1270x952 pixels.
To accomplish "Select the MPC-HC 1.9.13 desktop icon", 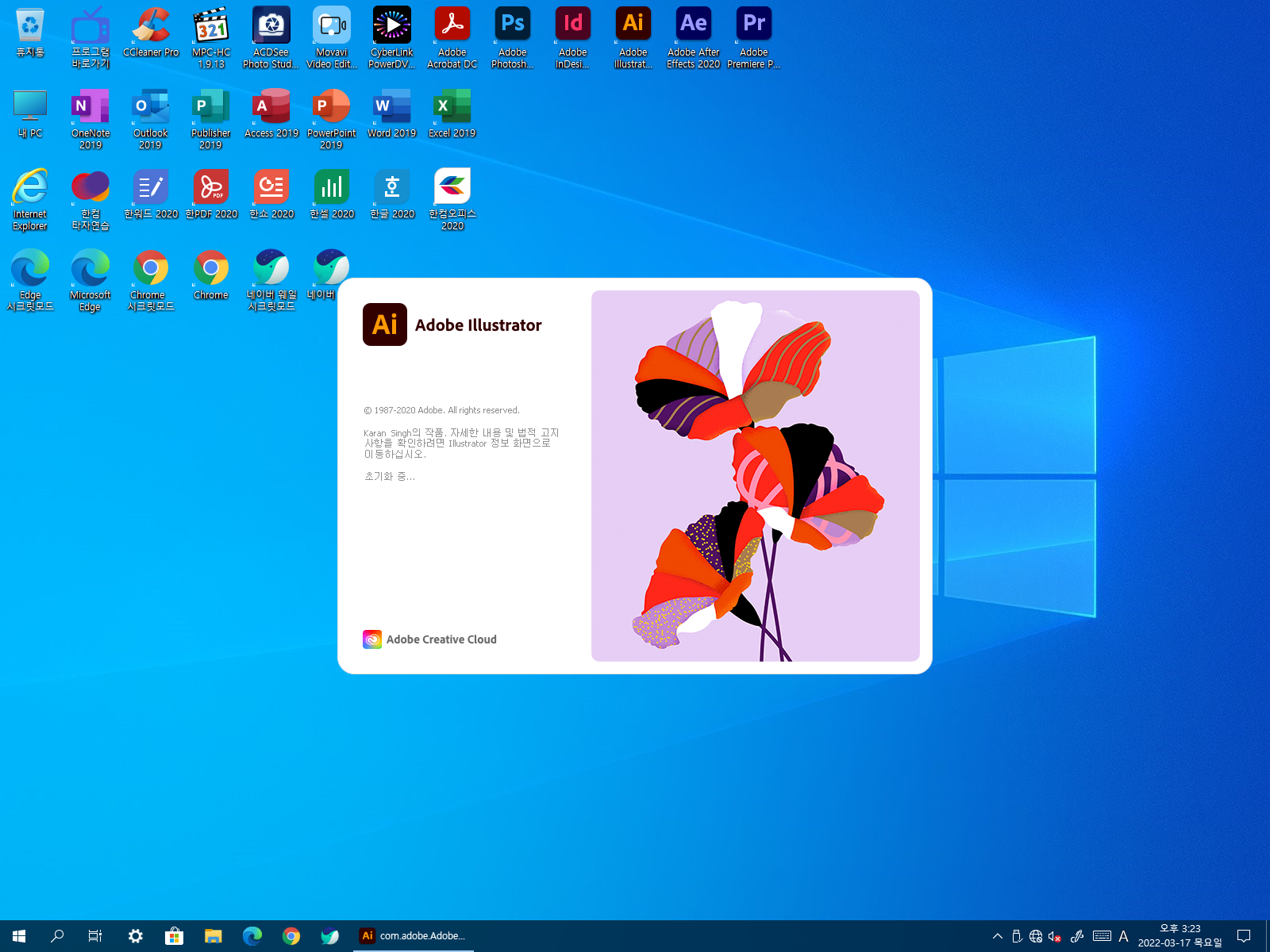I will point(211,38).
